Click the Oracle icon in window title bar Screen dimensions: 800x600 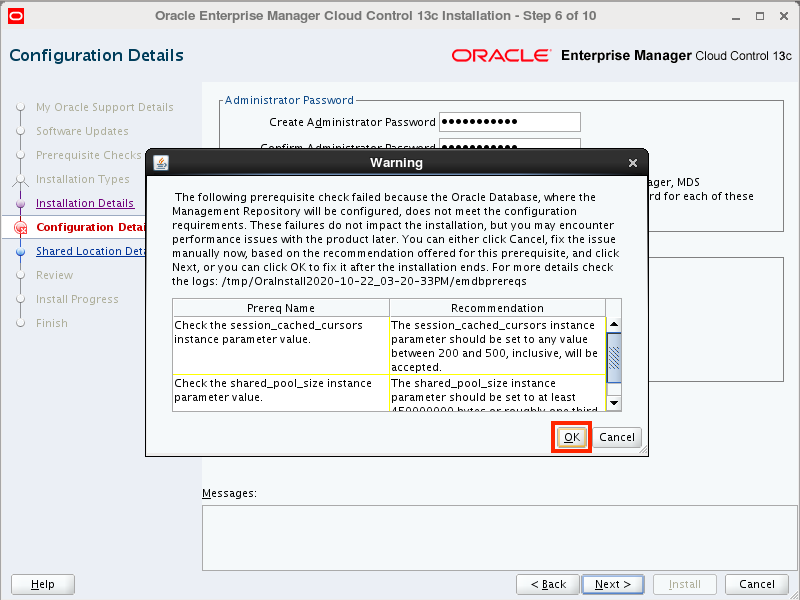16,16
